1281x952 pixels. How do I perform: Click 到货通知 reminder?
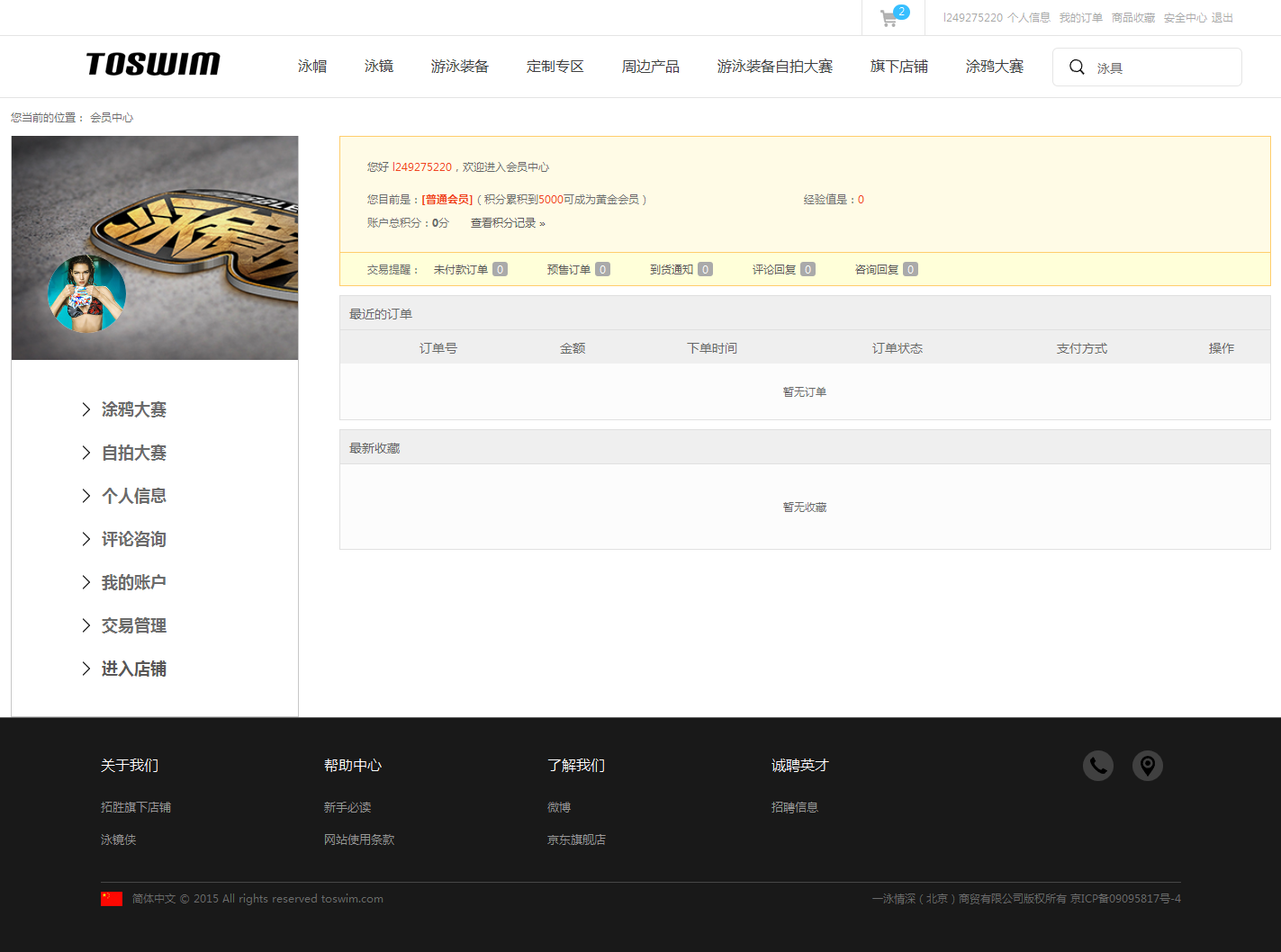pyautogui.click(x=681, y=270)
